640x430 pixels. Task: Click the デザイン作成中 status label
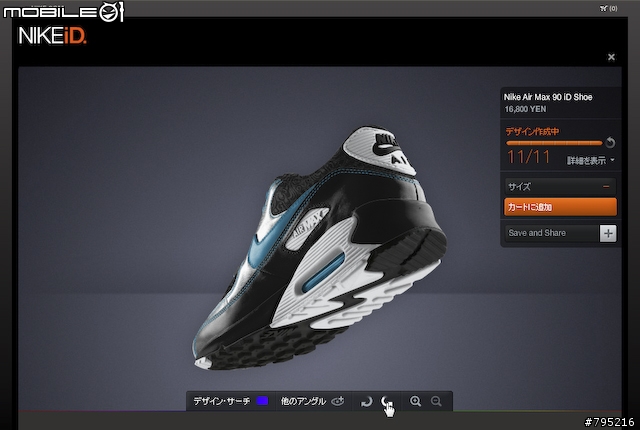click(x=532, y=132)
